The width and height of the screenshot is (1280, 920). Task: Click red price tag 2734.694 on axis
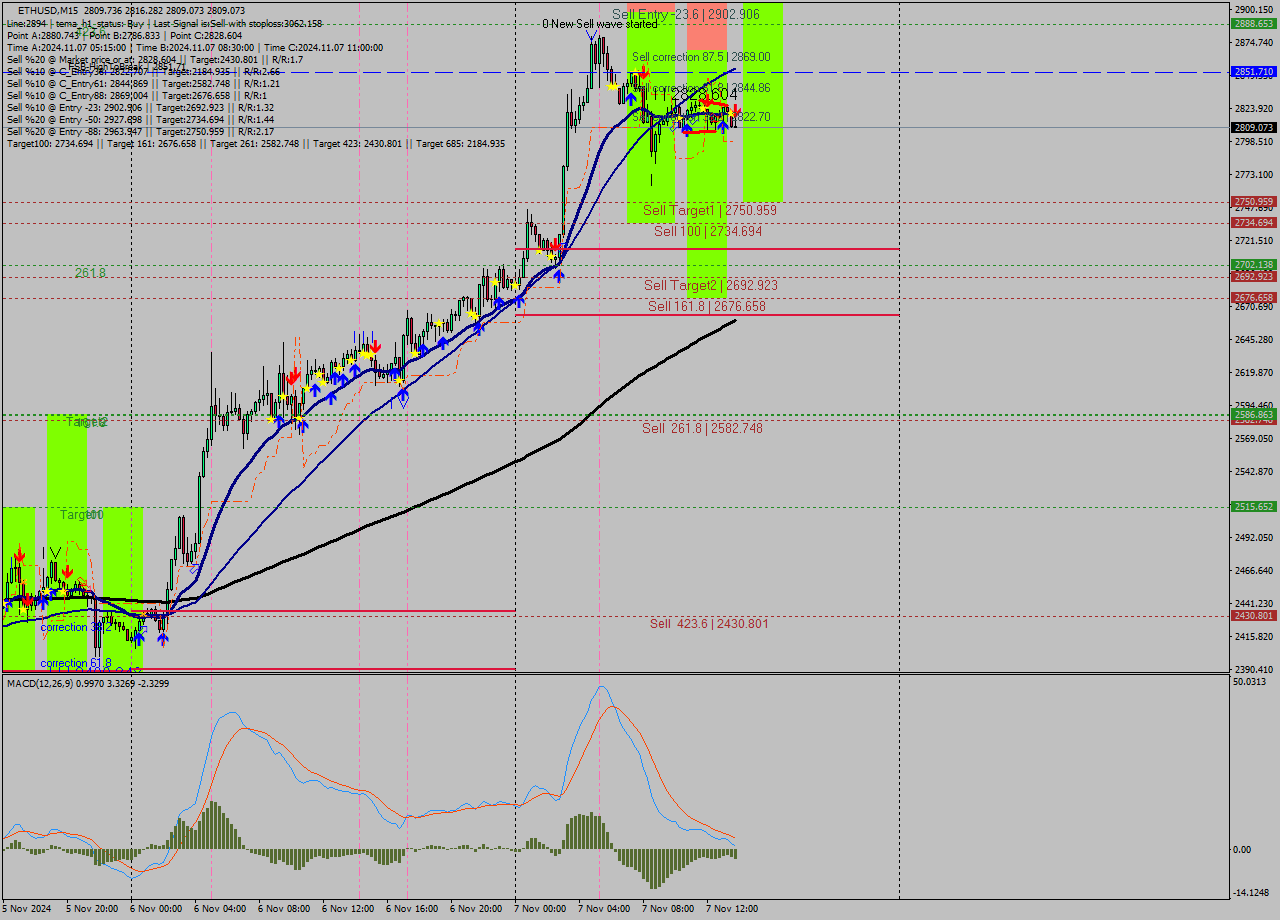(x=1253, y=223)
